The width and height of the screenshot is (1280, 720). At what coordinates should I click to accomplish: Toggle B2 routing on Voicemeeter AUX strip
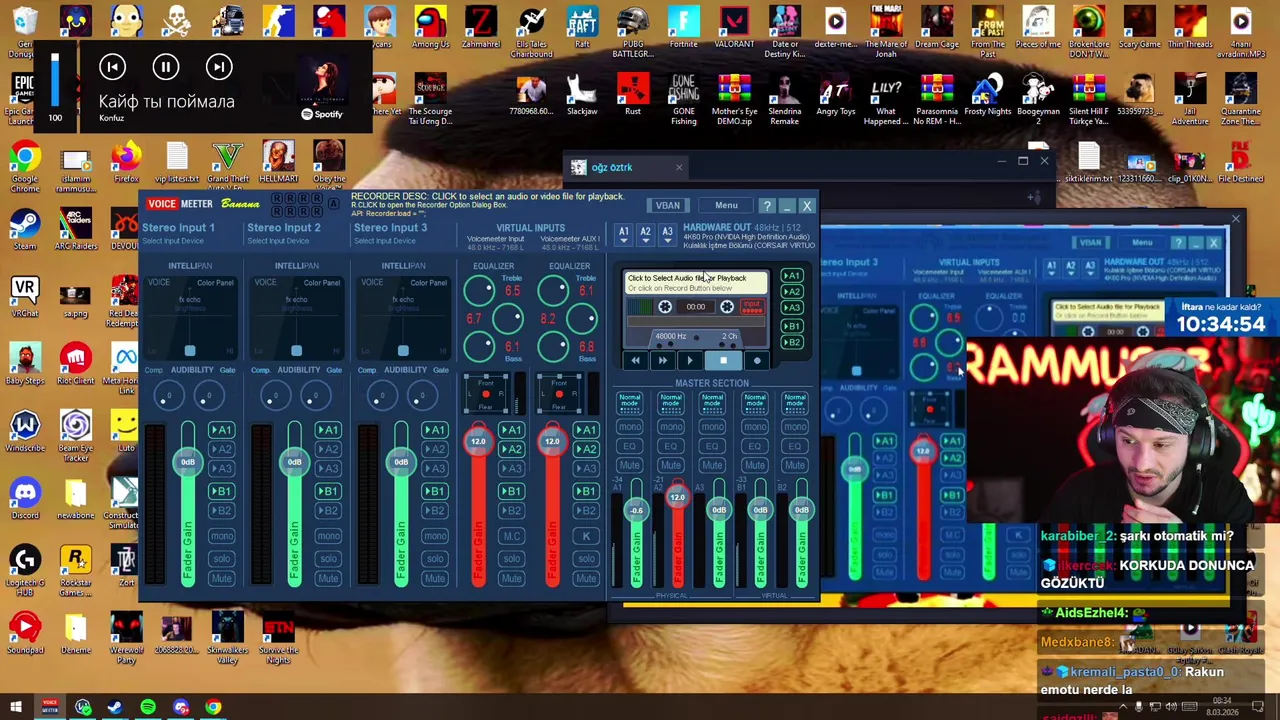click(586, 511)
